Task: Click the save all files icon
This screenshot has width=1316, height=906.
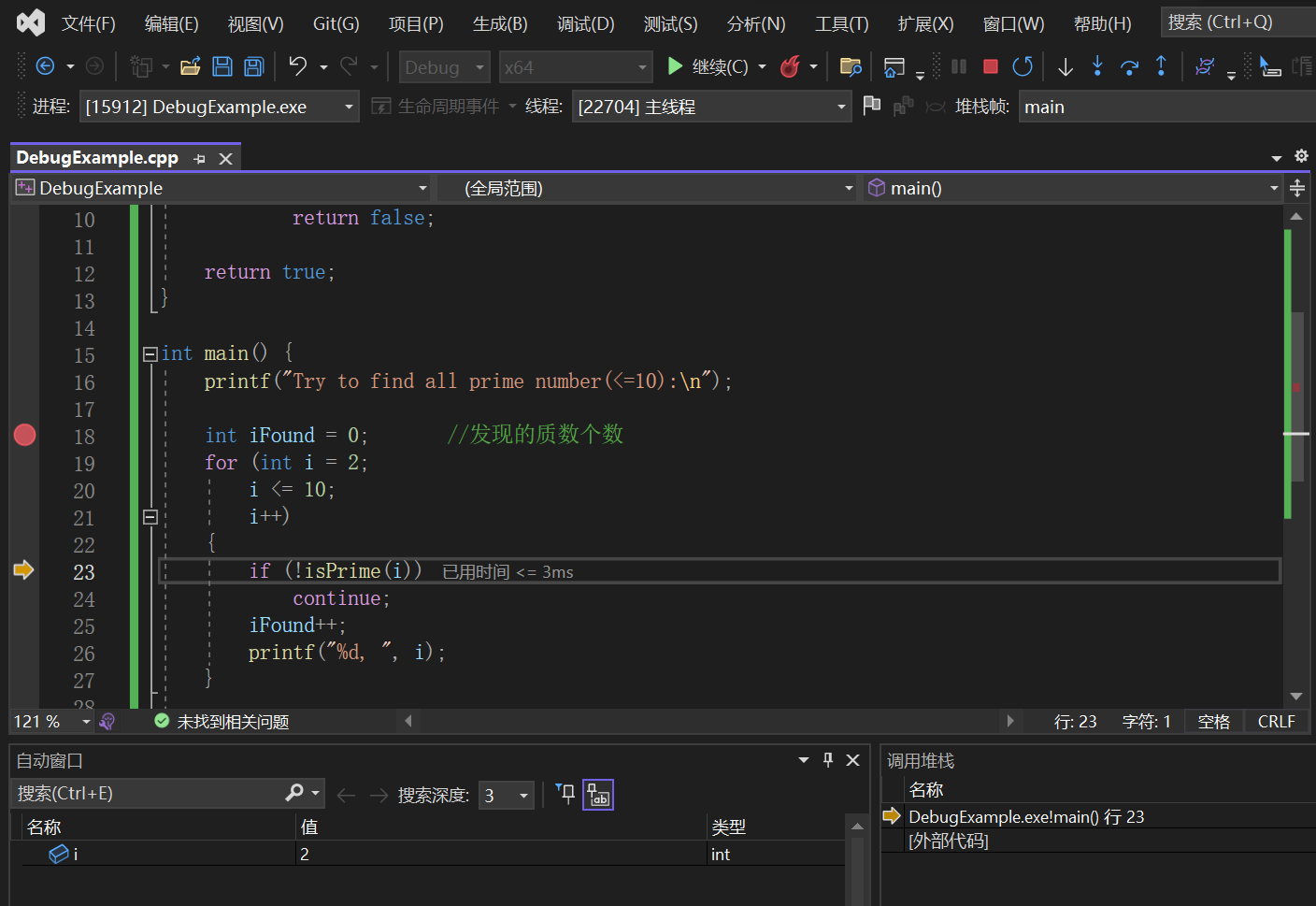Action: (253, 66)
